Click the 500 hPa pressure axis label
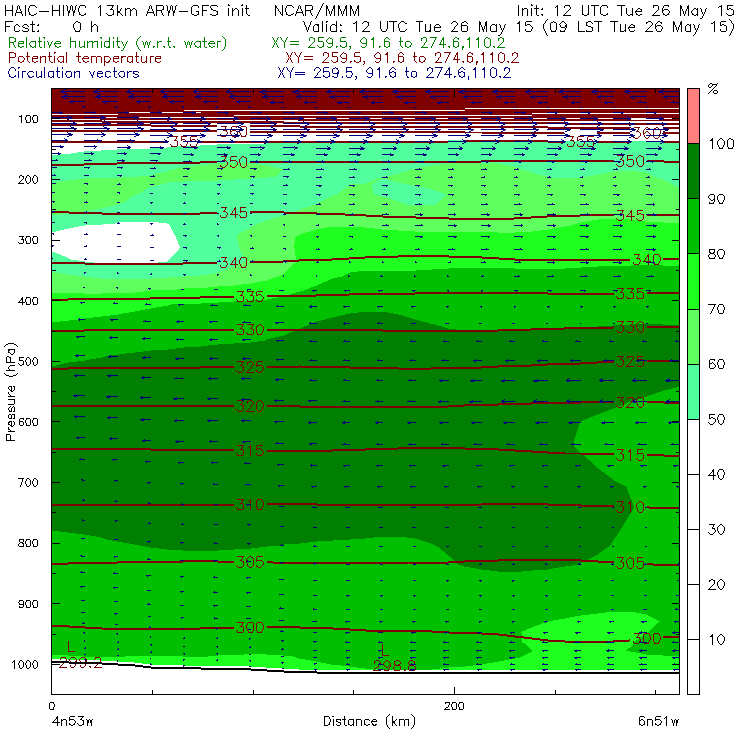The width and height of the screenshot is (740, 740). point(28,362)
